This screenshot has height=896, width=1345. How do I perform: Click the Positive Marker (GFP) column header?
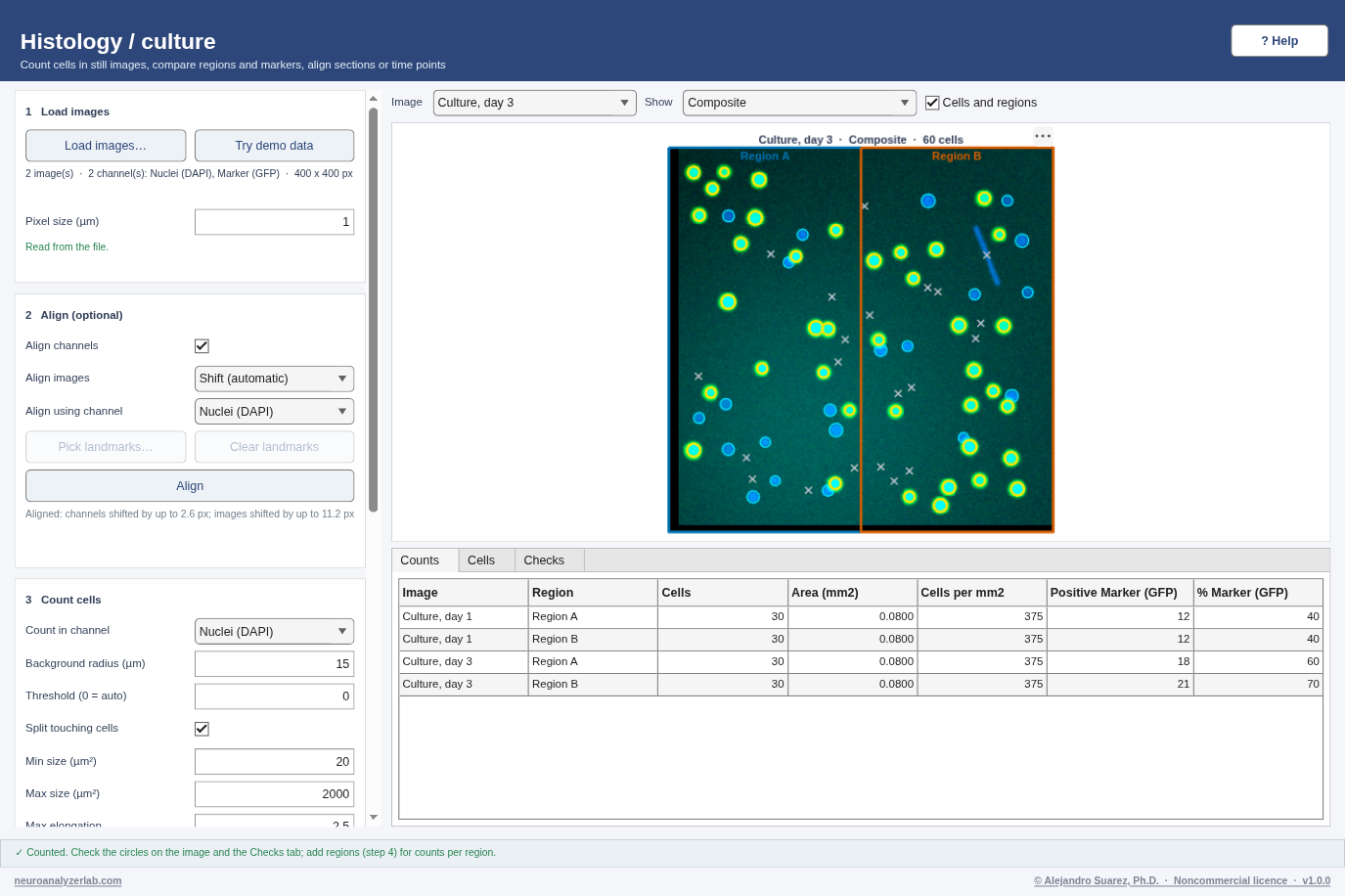(1120, 593)
